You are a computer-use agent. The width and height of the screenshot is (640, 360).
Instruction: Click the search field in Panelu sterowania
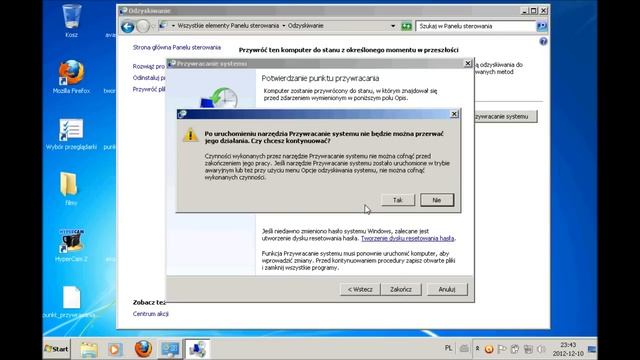tap(476, 26)
